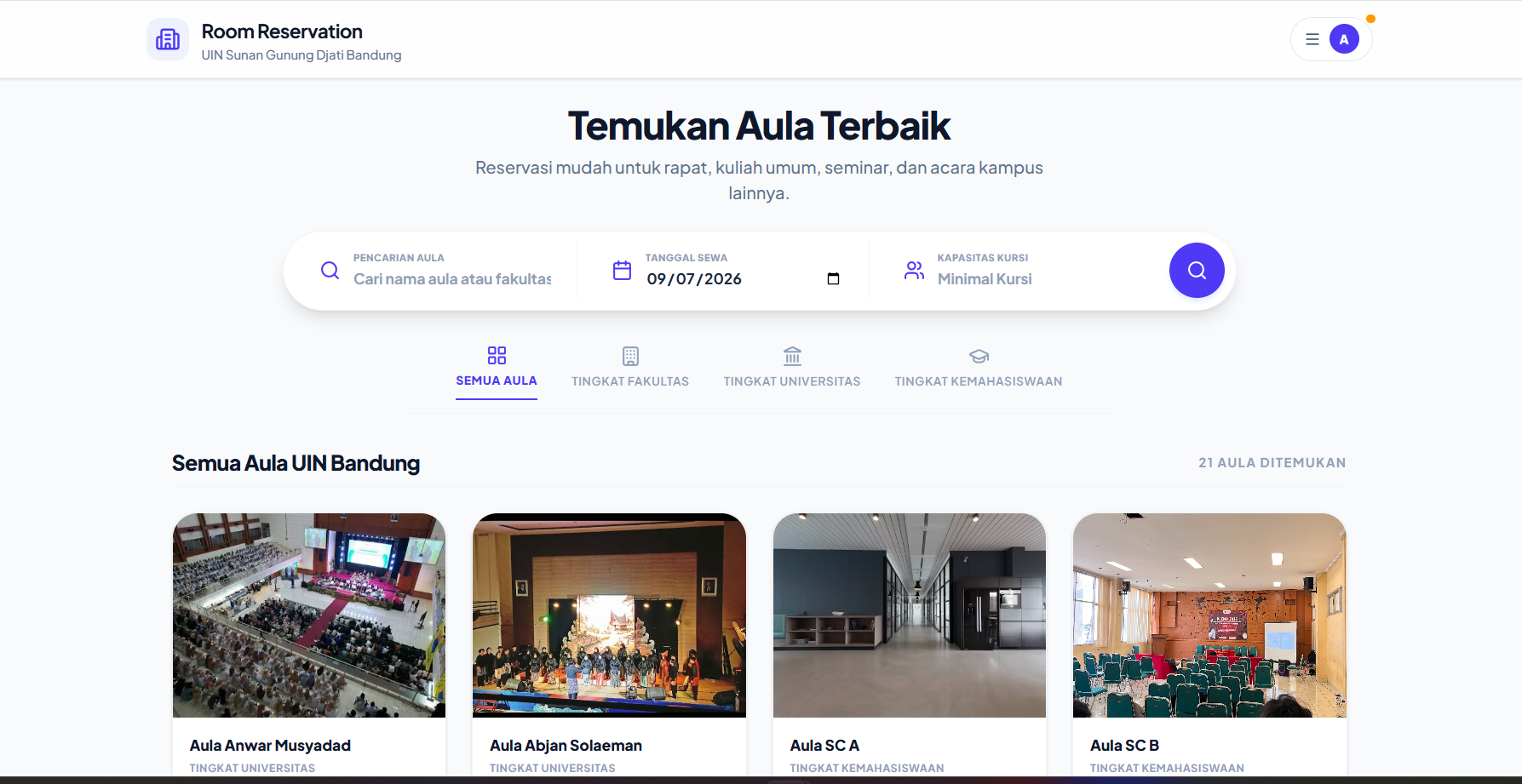This screenshot has height=784, width=1522.
Task: Click the Semua Aula UIN Bandung heading
Action: [296, 463]
